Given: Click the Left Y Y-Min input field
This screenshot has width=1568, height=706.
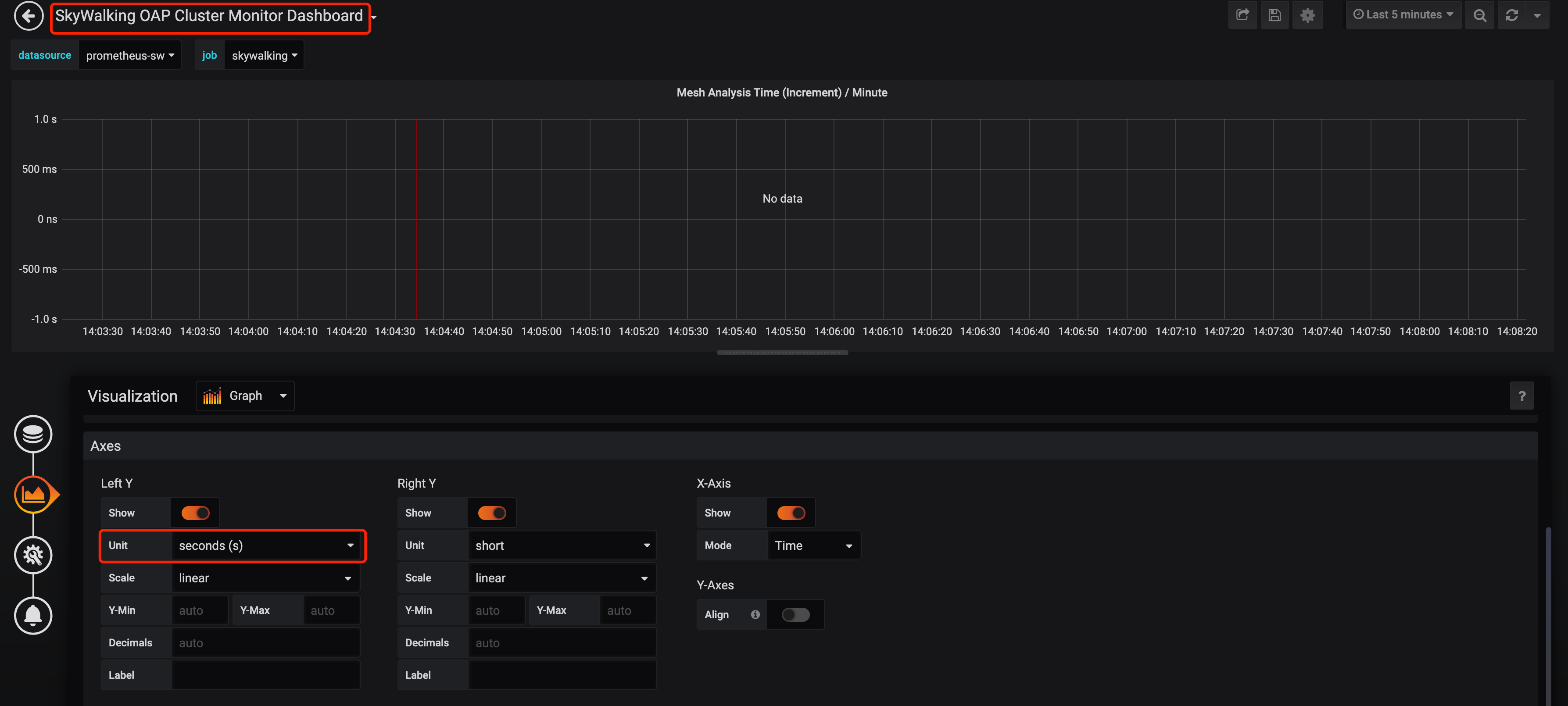Looking at the screenshot, I should (x=200, y=610).
